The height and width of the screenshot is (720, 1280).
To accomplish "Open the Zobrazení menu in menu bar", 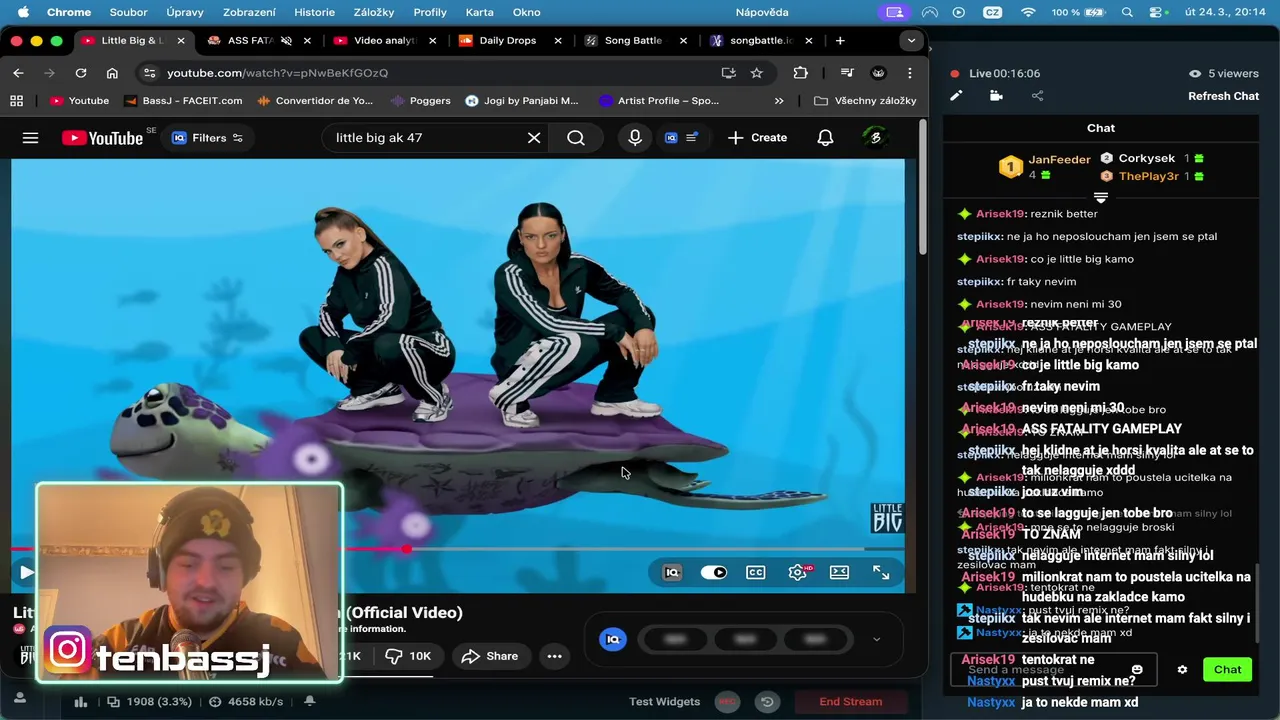I will click(x=249, y=12).
